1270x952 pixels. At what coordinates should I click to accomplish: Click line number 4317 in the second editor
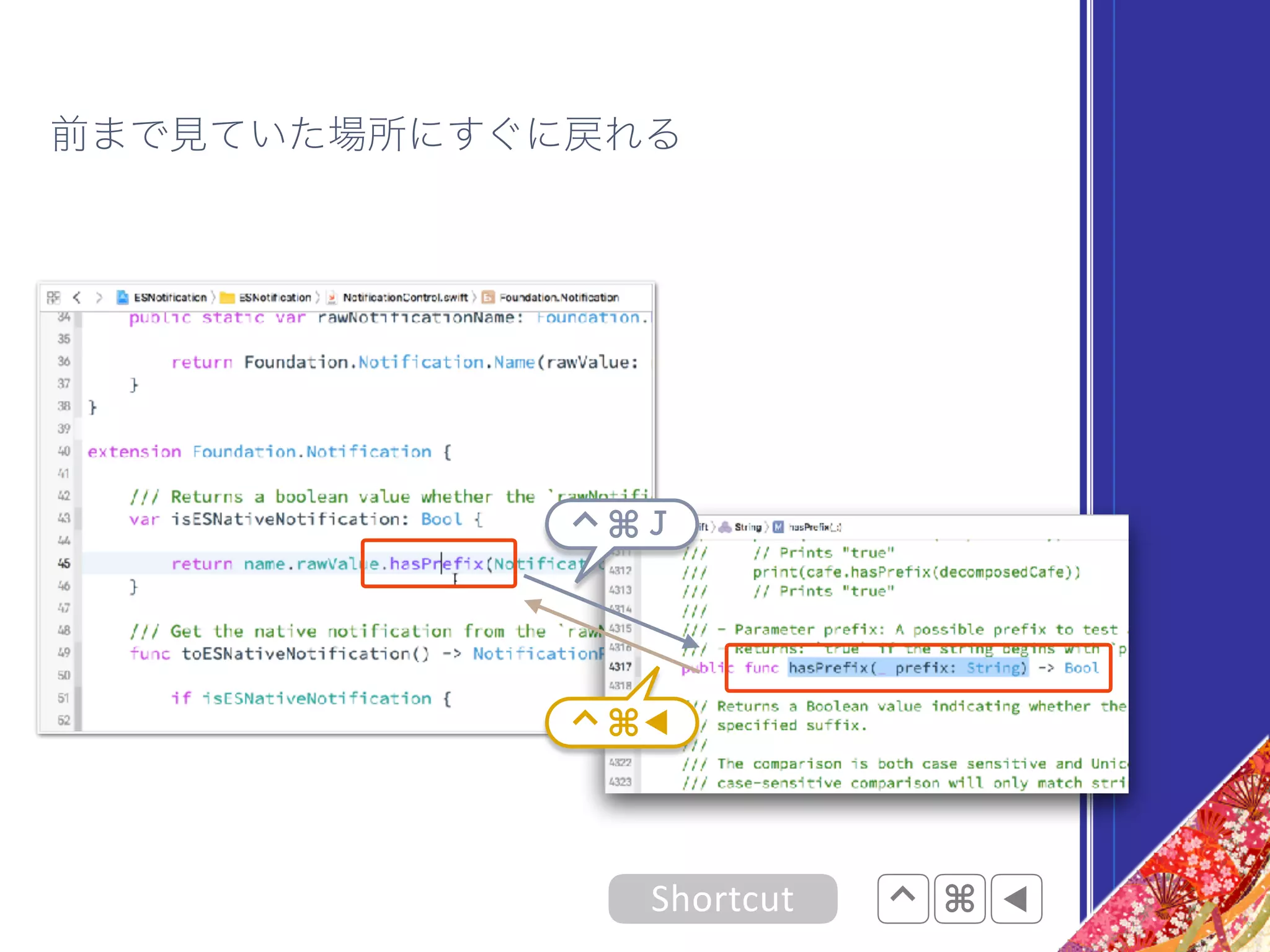(x=620, y=667)
